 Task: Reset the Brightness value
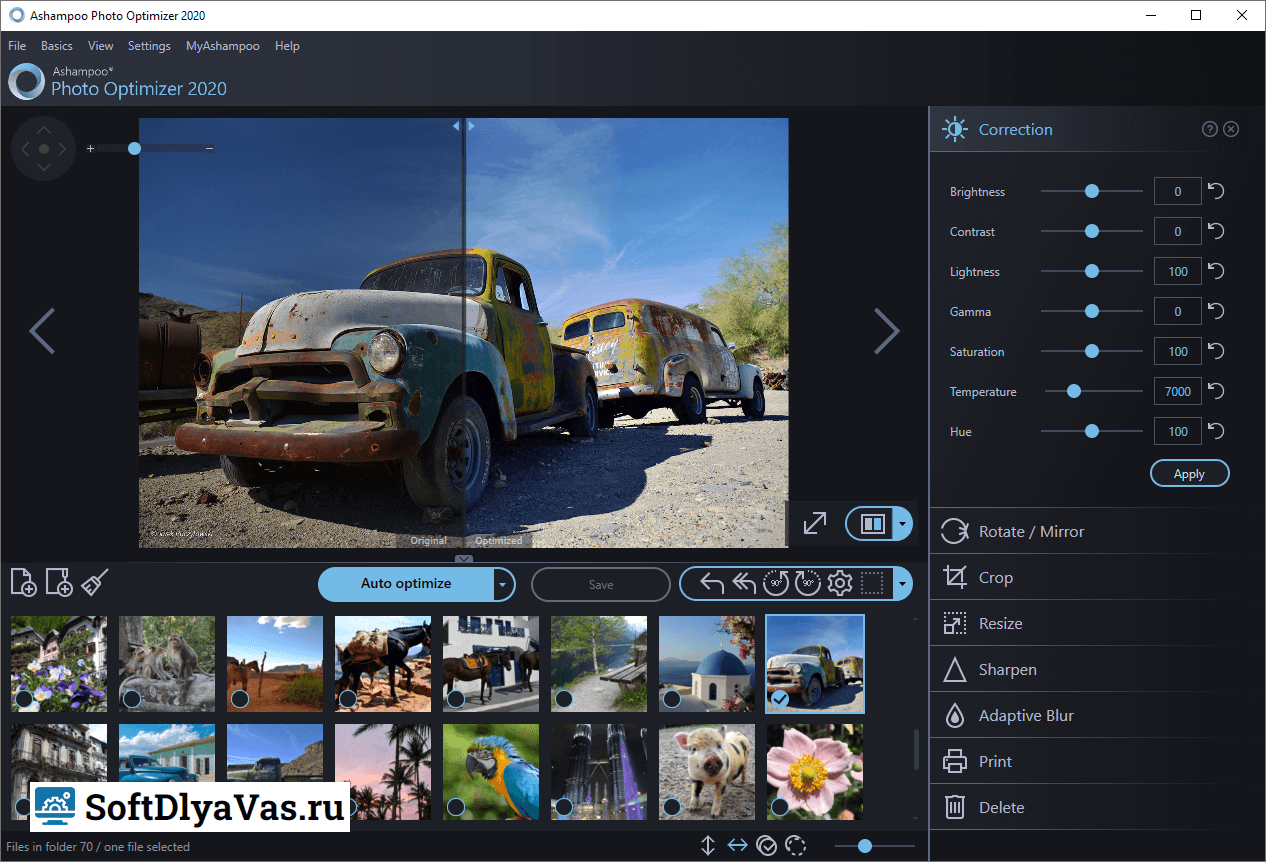tap(1216, 191)
